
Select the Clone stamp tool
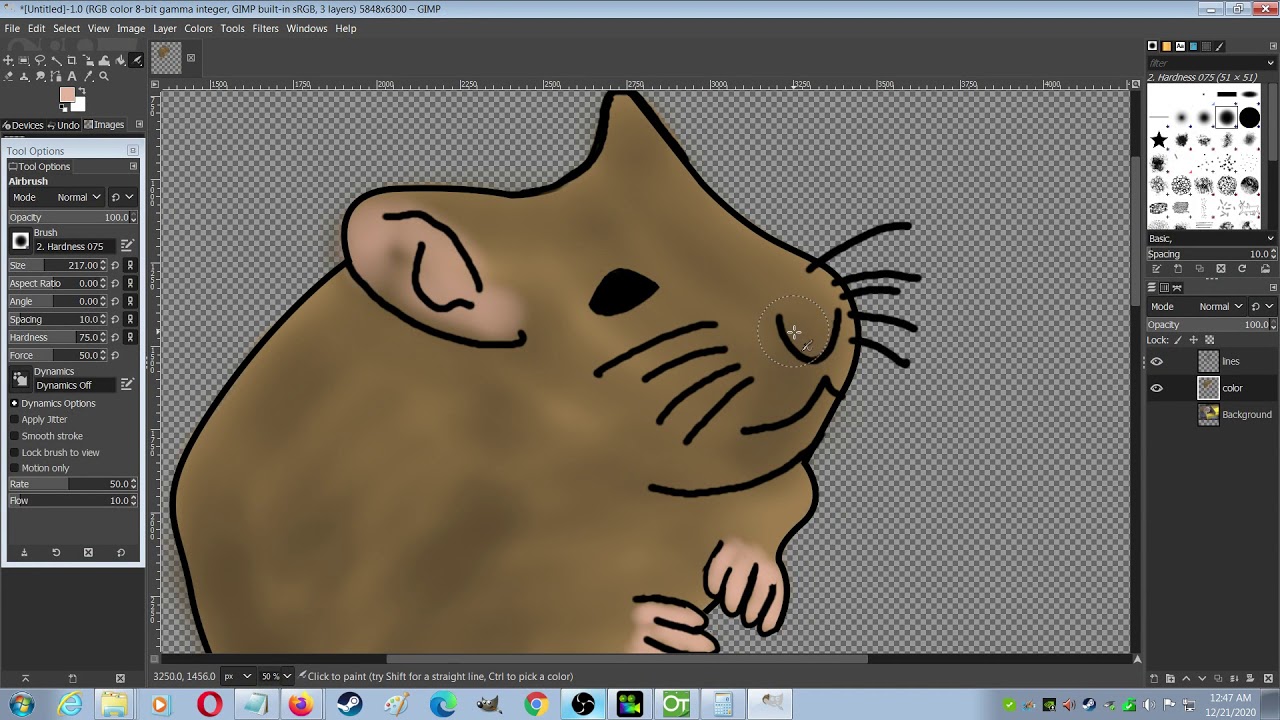coord(24,77)
